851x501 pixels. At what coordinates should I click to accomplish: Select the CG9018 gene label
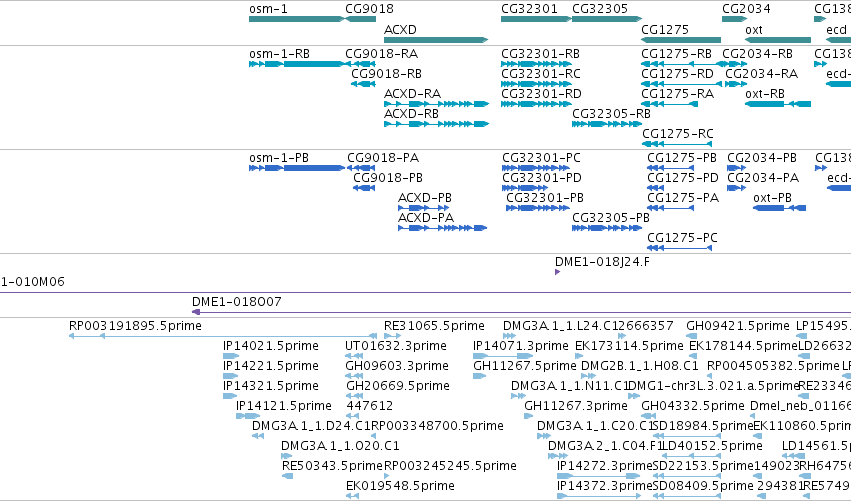[369, 9]
